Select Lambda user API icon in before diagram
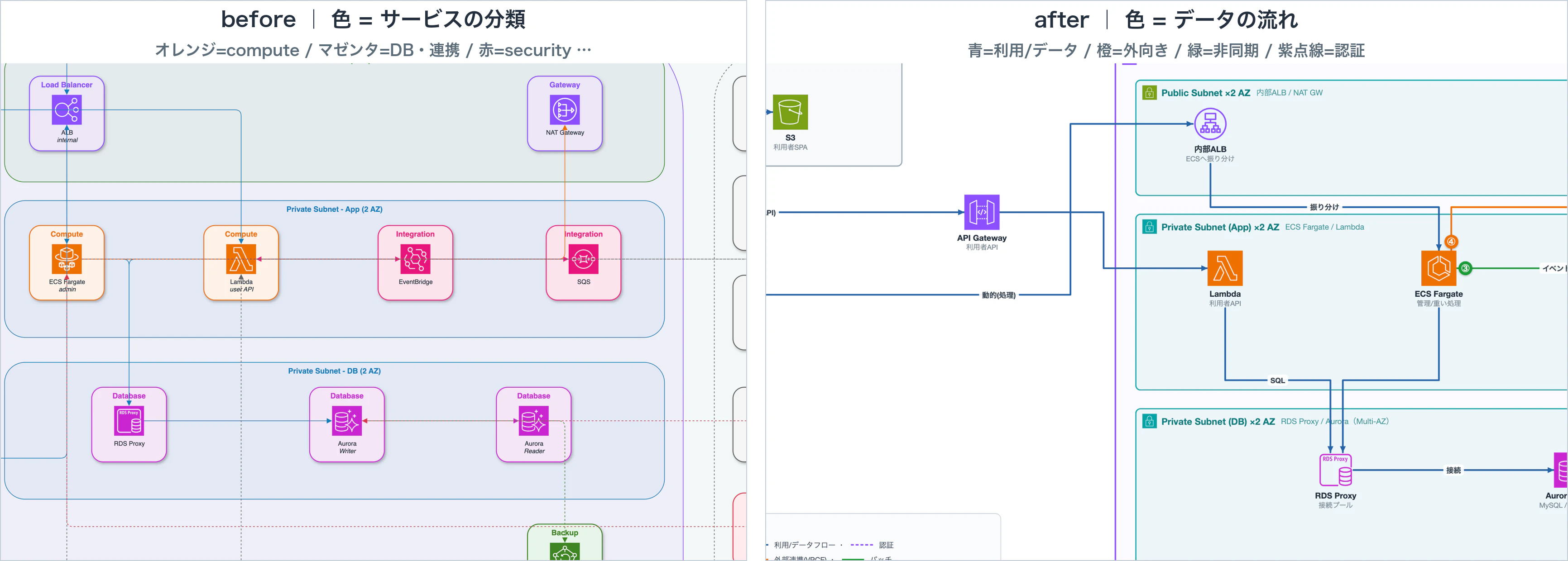The height and width of the screenshot is (561, 1568). [241, 259]
